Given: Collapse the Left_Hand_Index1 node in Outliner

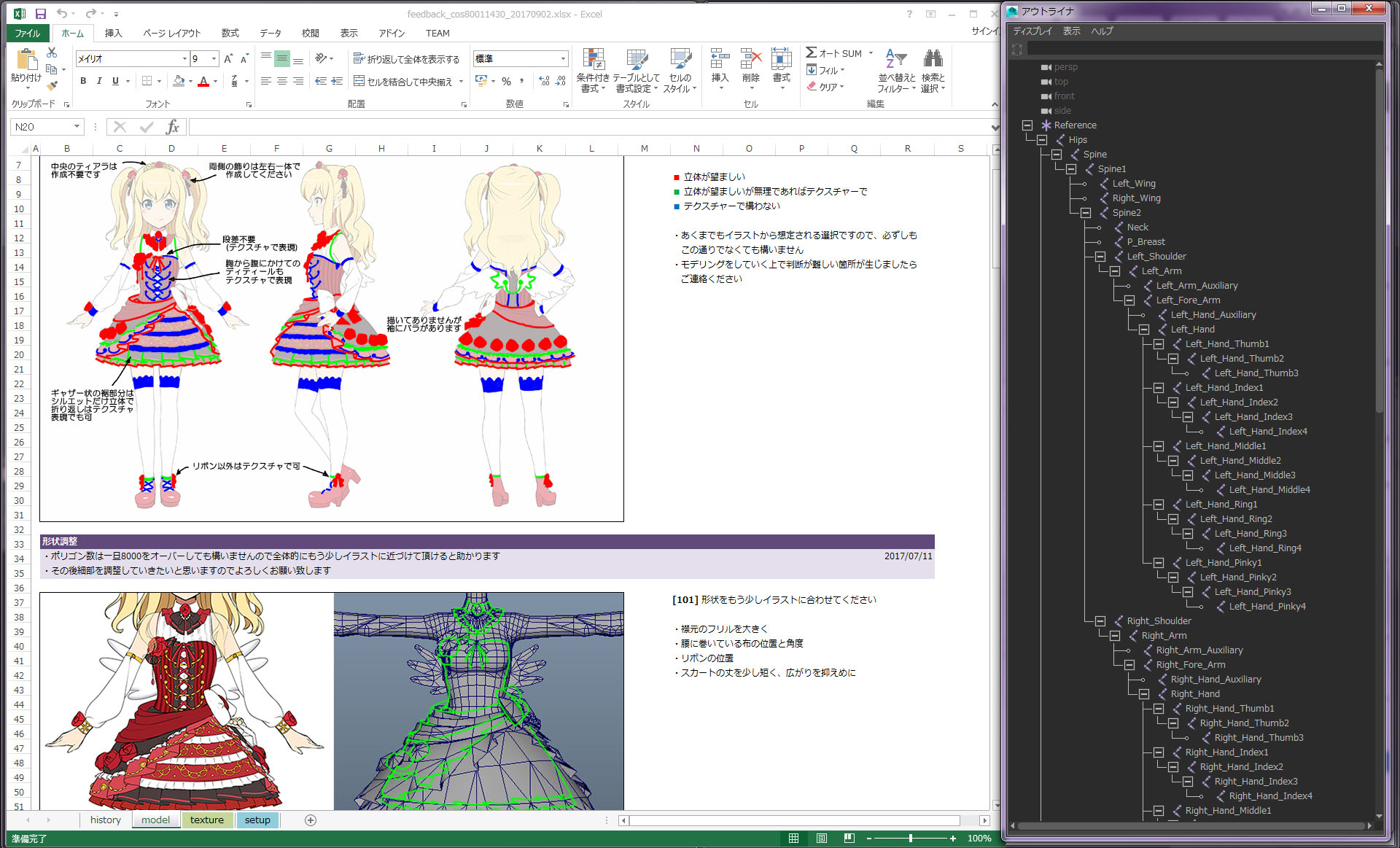Looking at the screenshot, I should point(1159,388).
